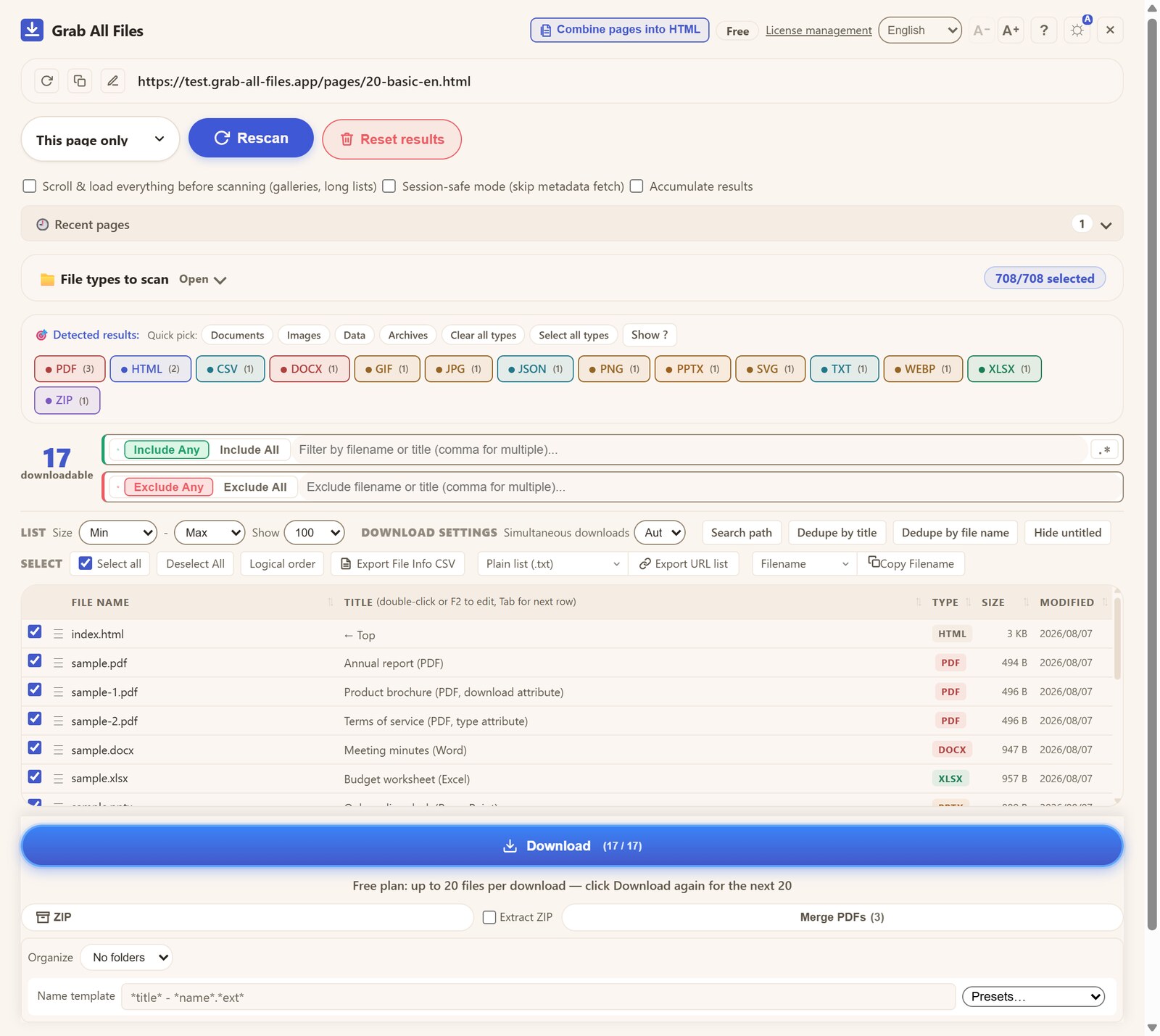Click the Copy Filename button
This screenshot has width=1160, height=1036.
[911, 563]
